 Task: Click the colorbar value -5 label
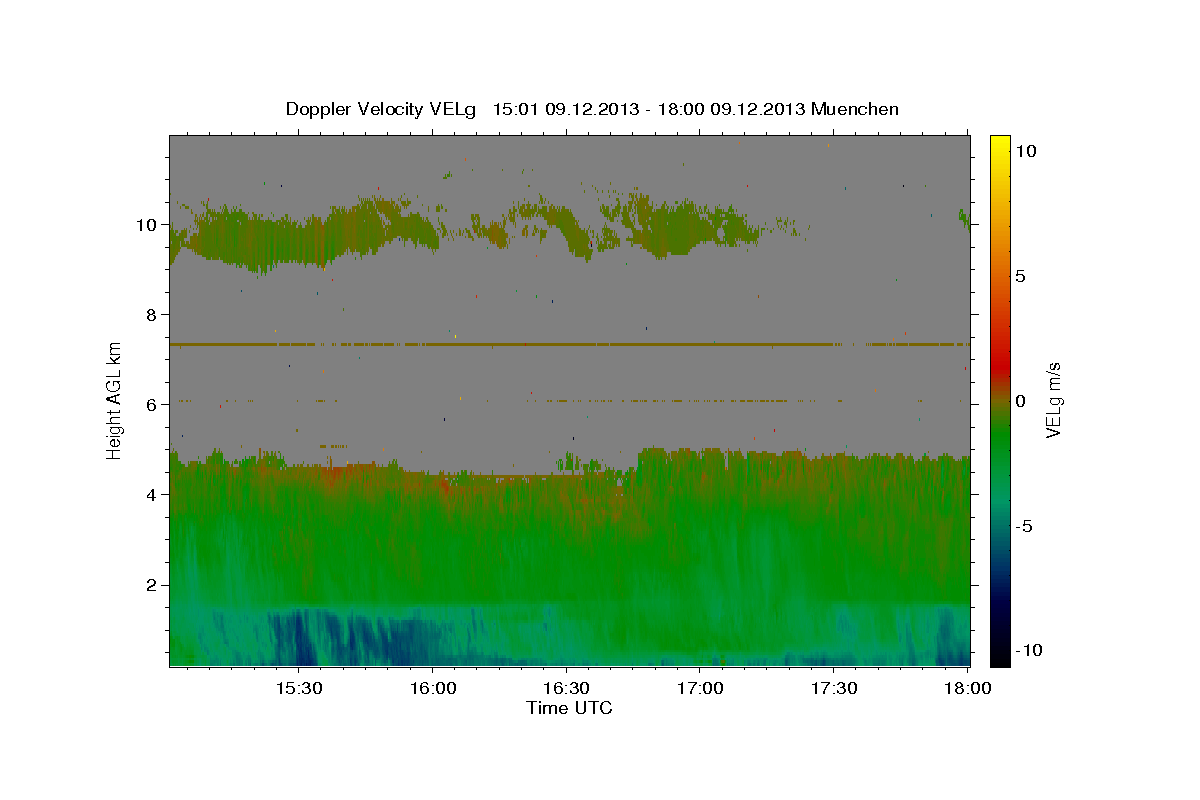[1024, 526]
